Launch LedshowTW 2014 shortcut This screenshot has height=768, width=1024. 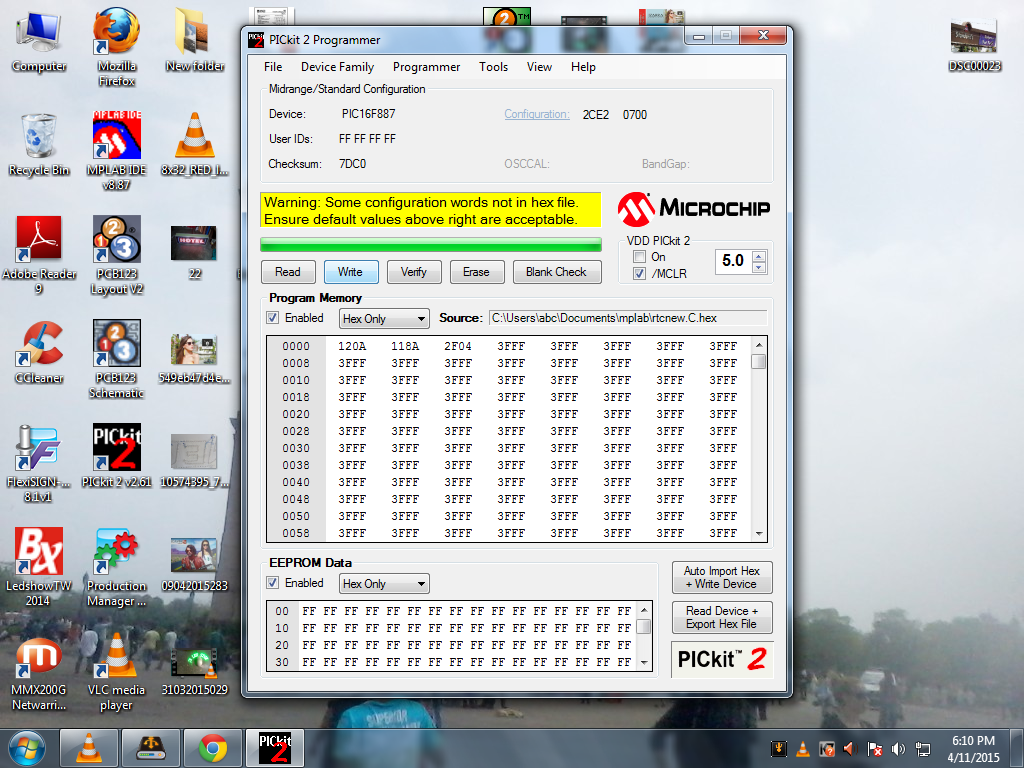pos(39,567)
